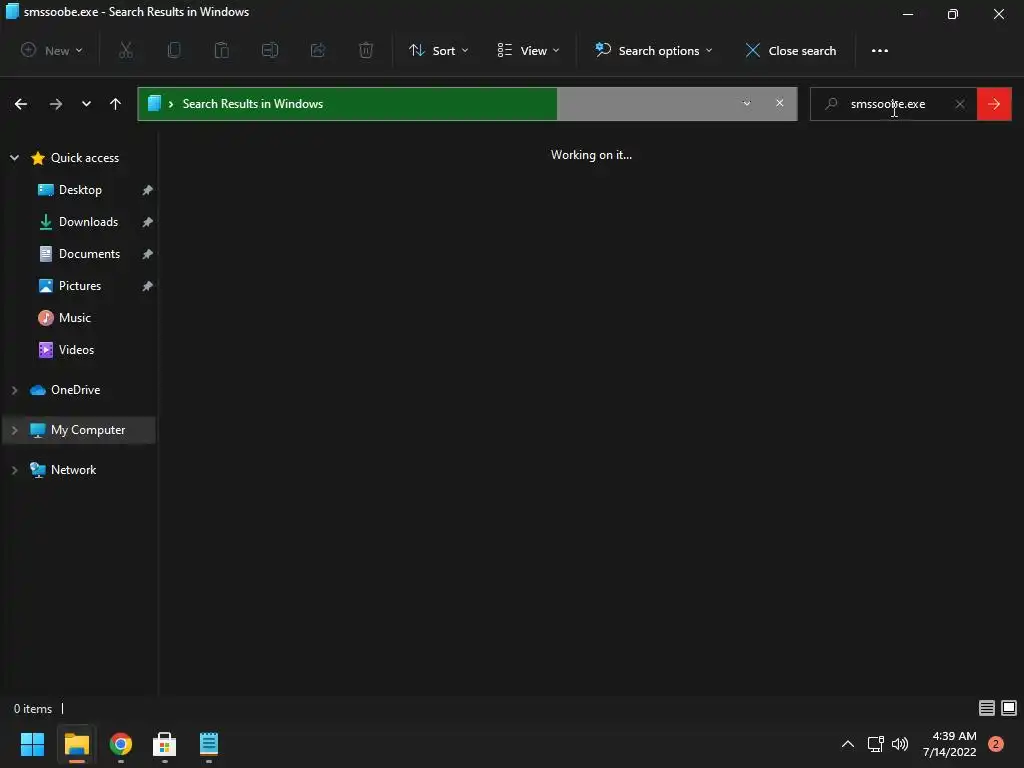The width and height of the screenshot is (1024, 768).
Task: Open Notepad from taskbar
Action: pos(209,744)
